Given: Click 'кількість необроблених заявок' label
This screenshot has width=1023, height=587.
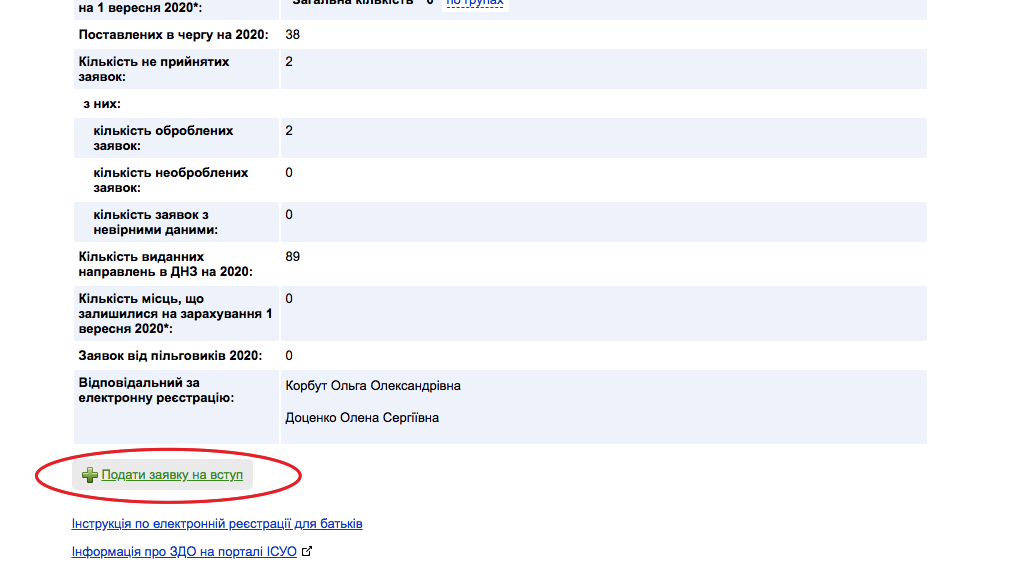Looking at the screenshot, I should click(x=170, y=180).
